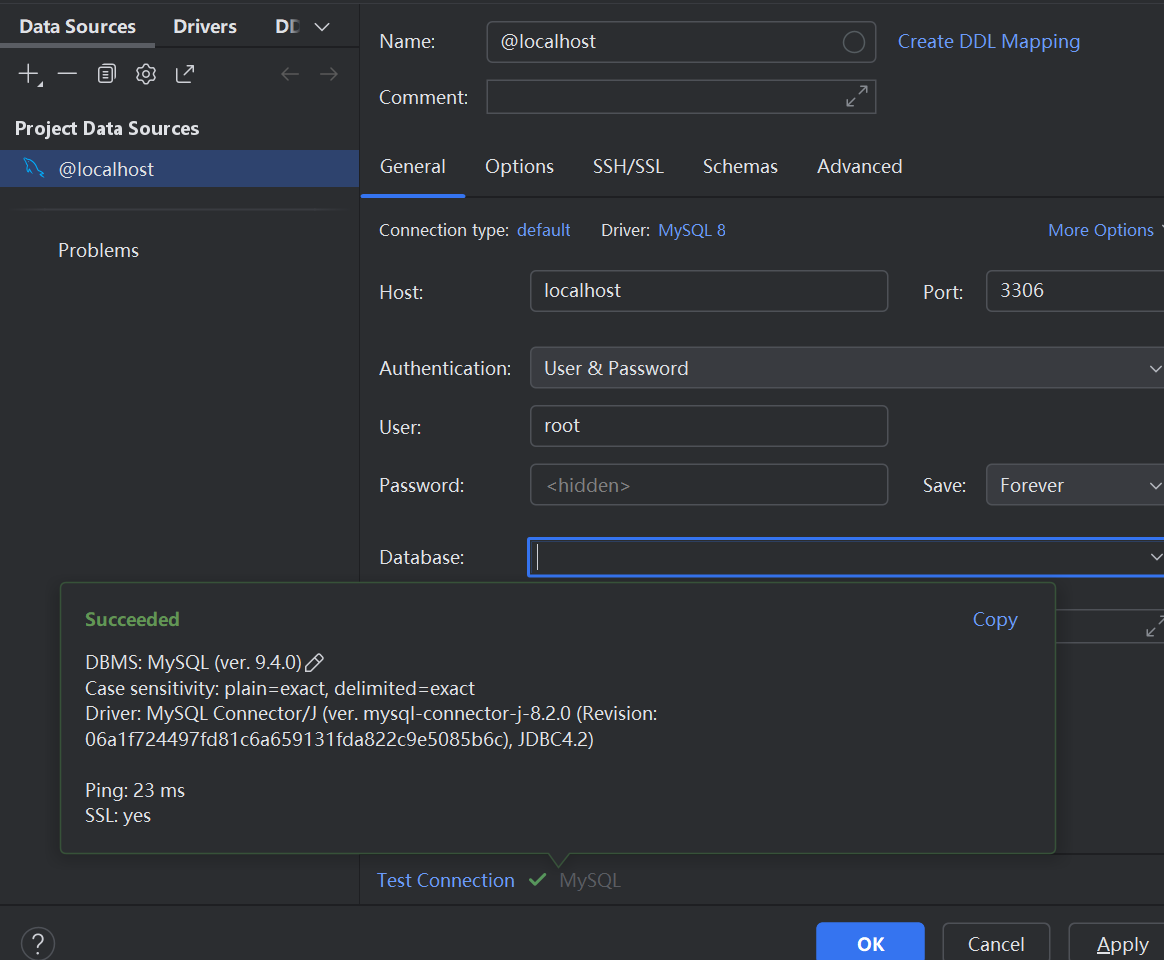Click the forward navigation arrow
Image resolution: width=1164 pixels, height=960 pixels.
[328, 74]
